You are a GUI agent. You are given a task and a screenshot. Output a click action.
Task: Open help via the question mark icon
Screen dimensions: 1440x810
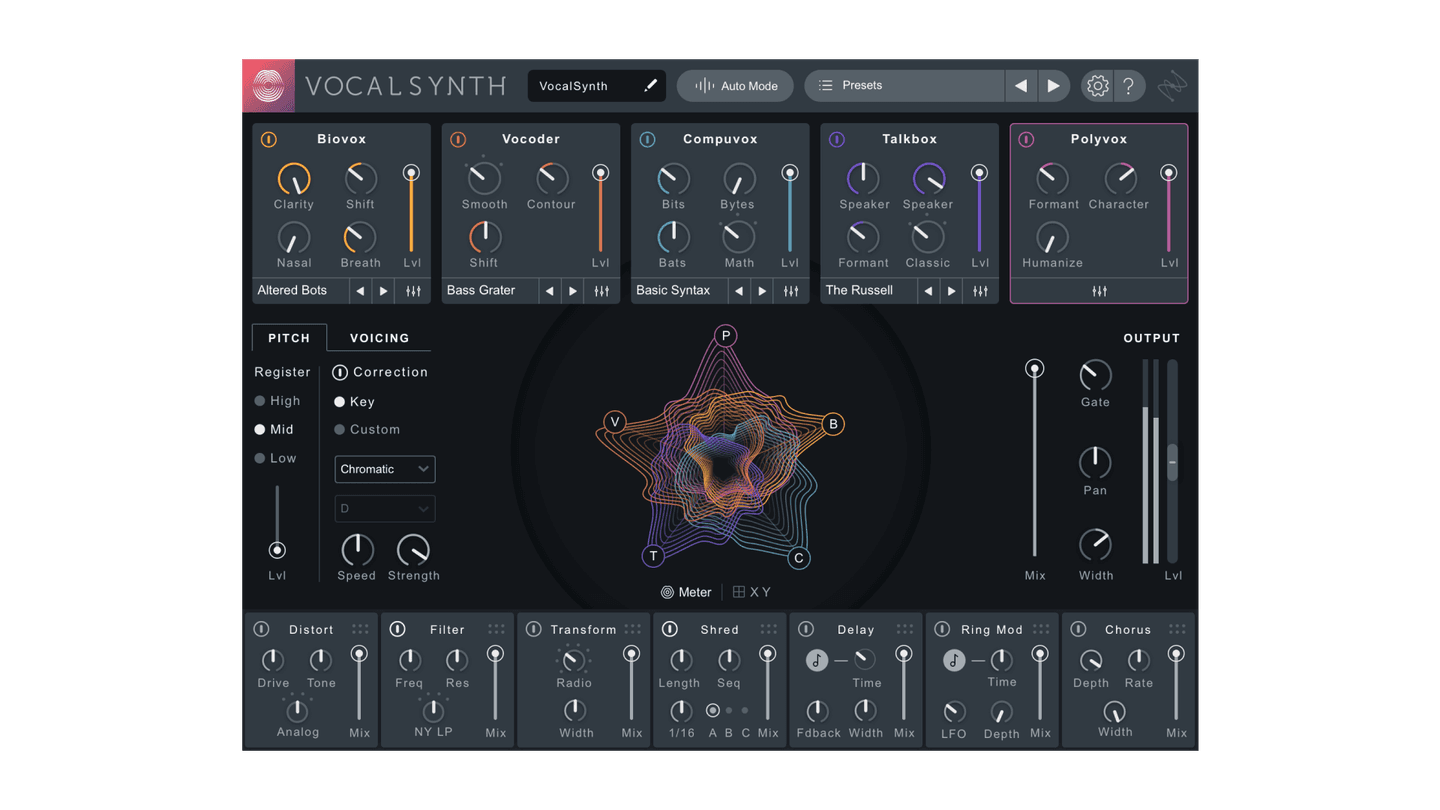[x=1130, y=86]
